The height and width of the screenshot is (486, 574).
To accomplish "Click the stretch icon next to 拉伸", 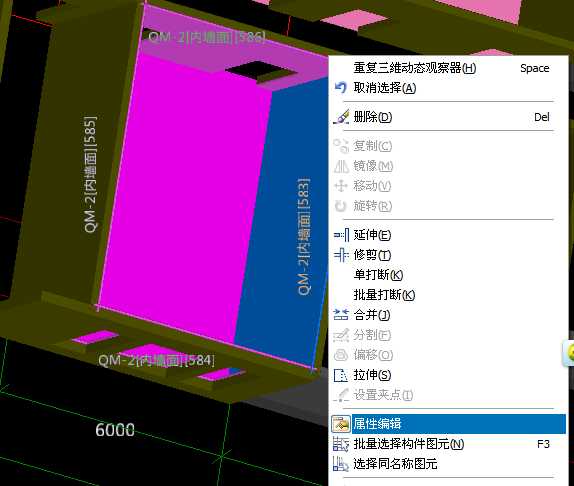I will [341, 375].
